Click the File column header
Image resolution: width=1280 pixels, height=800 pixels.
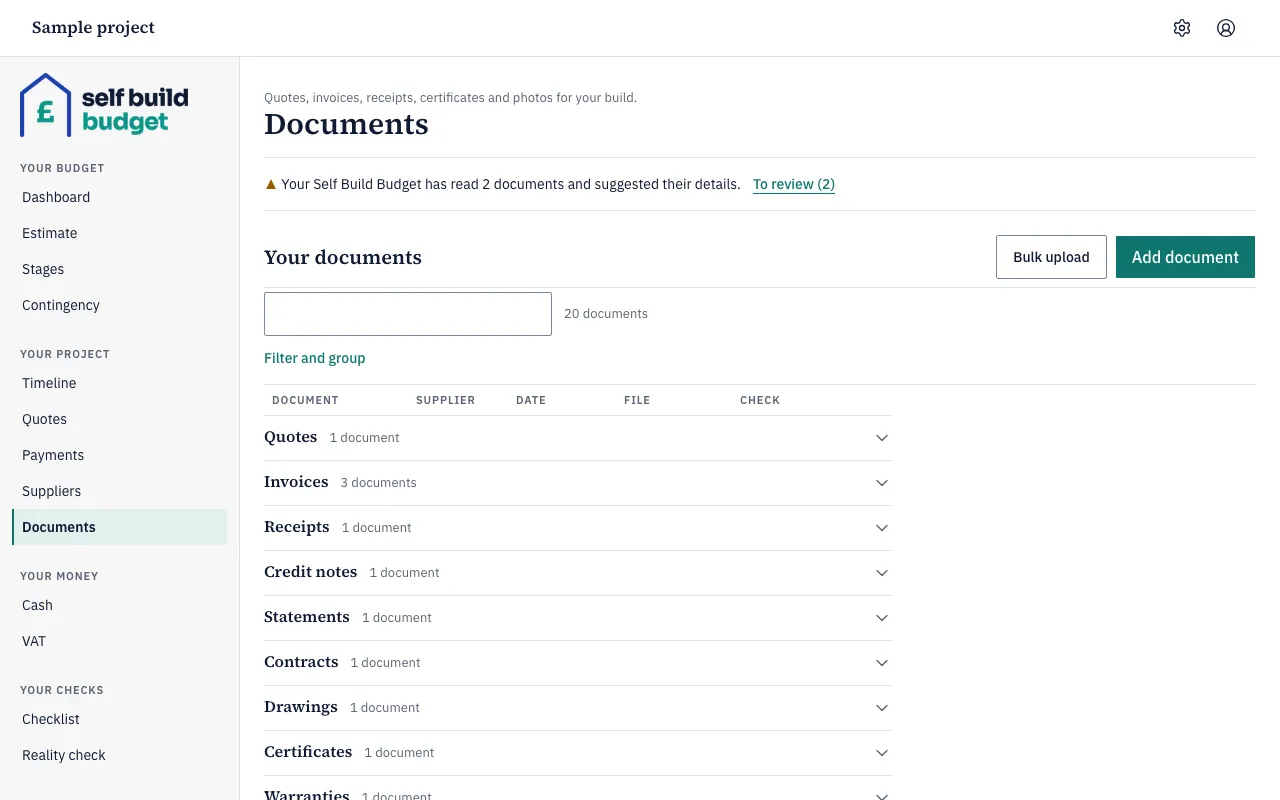[637, 400]
